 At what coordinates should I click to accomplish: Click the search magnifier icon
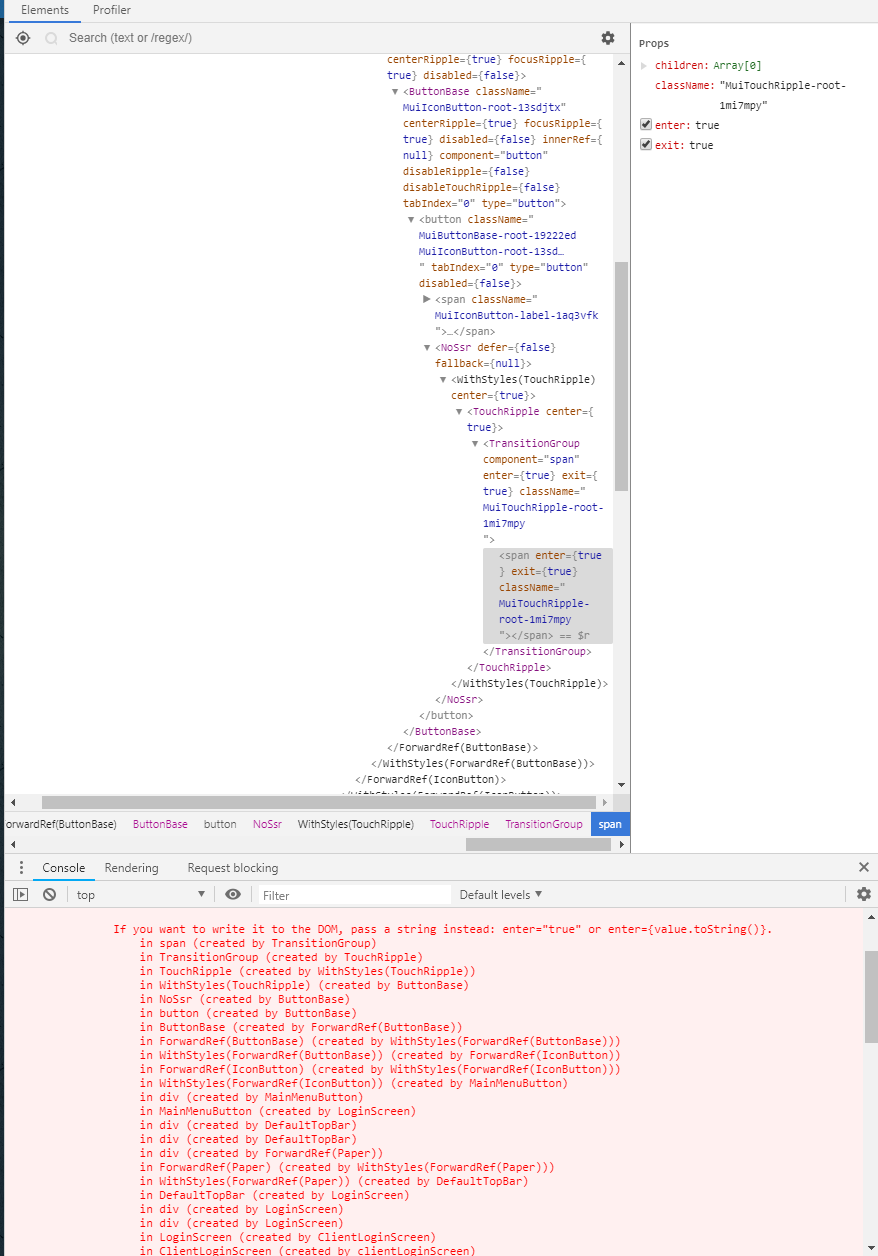(x=49, y=37)
